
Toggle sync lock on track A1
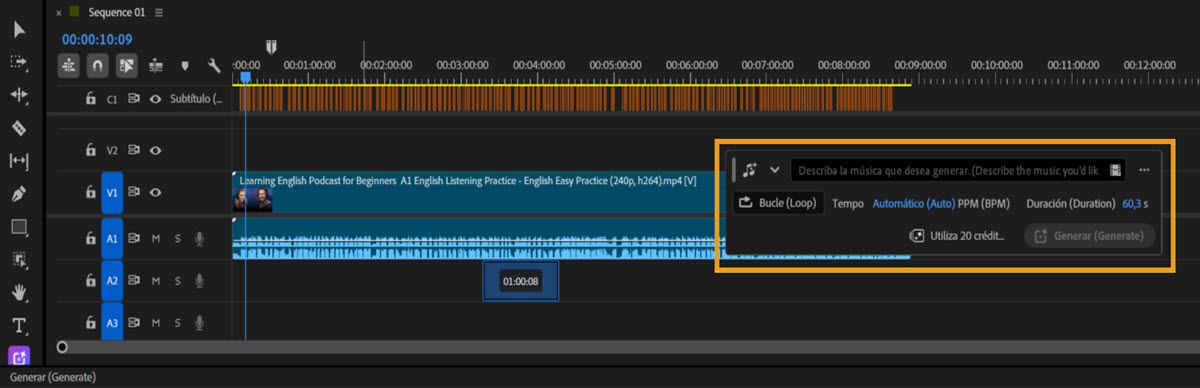pyautogui.click(x=135, y=239)
